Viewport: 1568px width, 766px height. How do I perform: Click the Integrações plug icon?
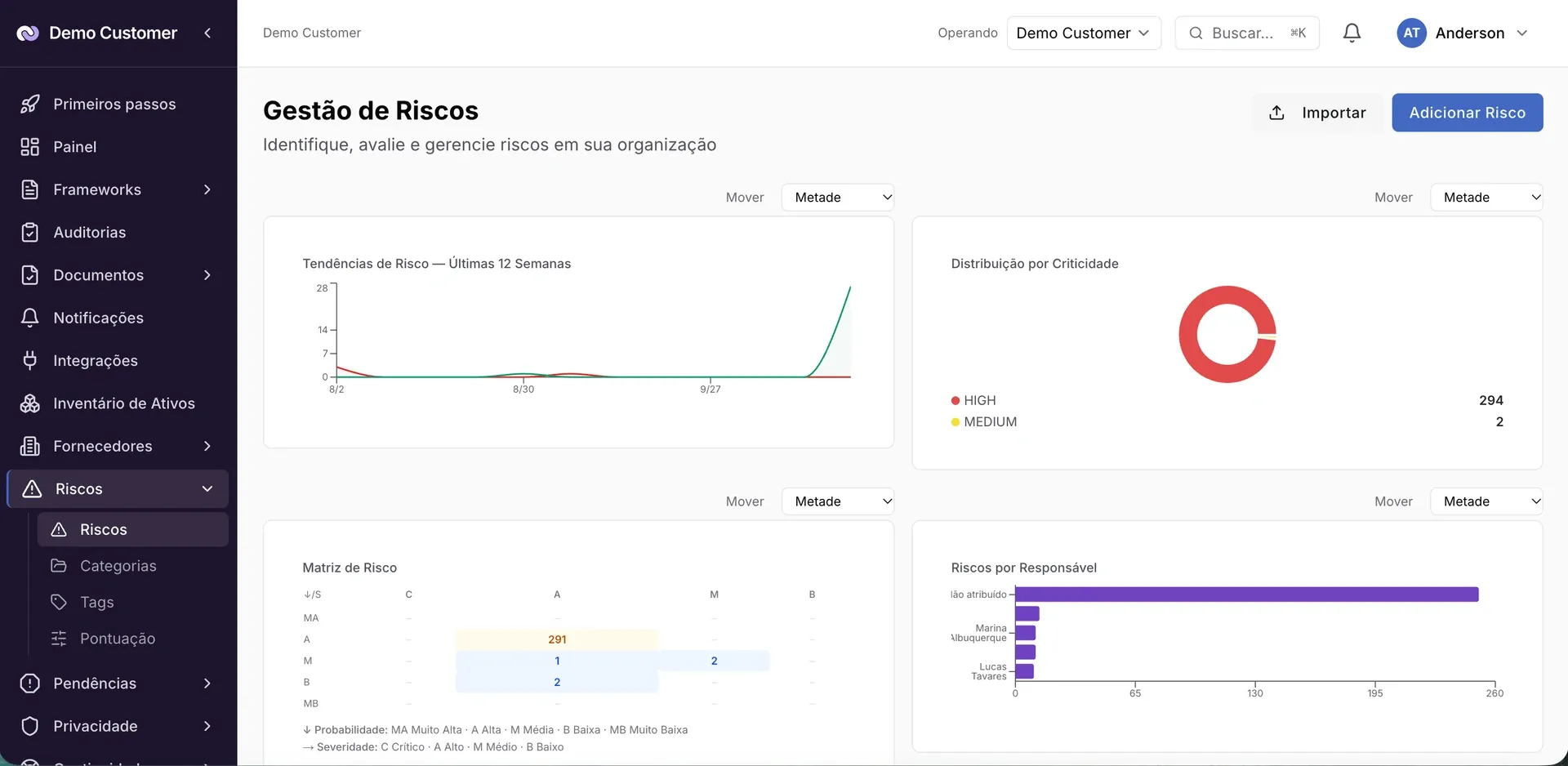pyautogui.click(x=30, y=360)
